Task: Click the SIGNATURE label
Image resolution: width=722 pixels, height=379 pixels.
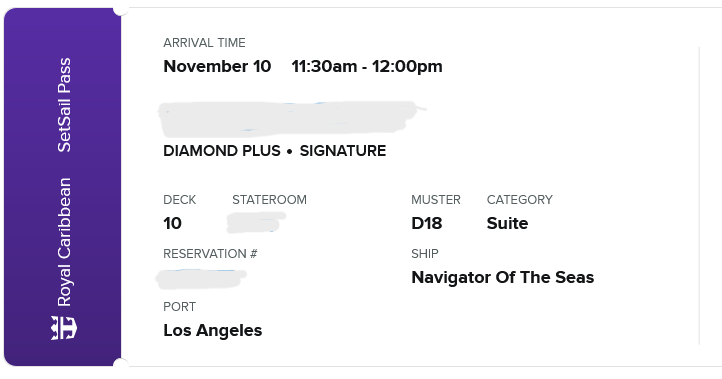Action: pyautogui.click(x=343, y=151)
